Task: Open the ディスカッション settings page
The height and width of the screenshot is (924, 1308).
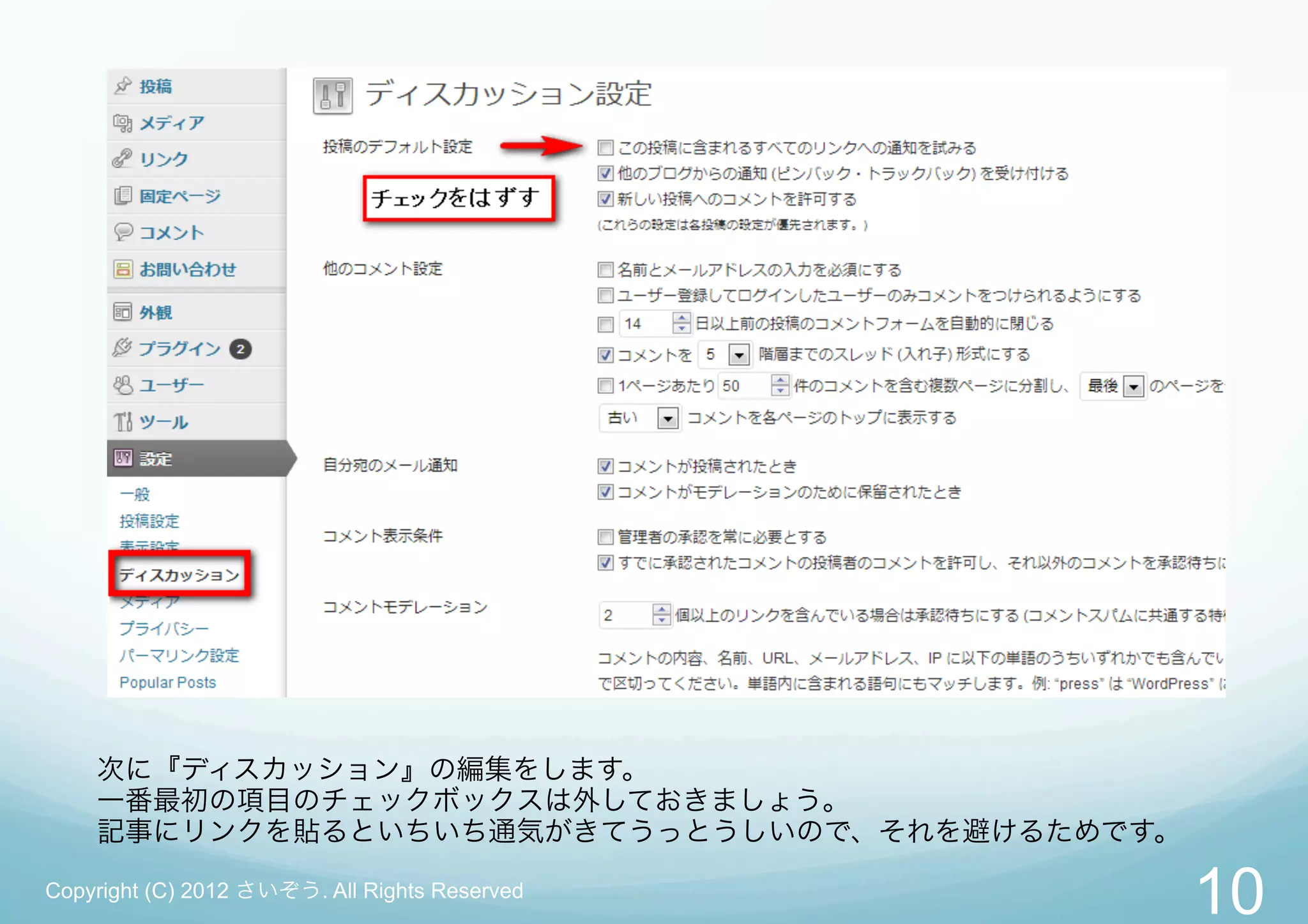Action: pos(179,575)
